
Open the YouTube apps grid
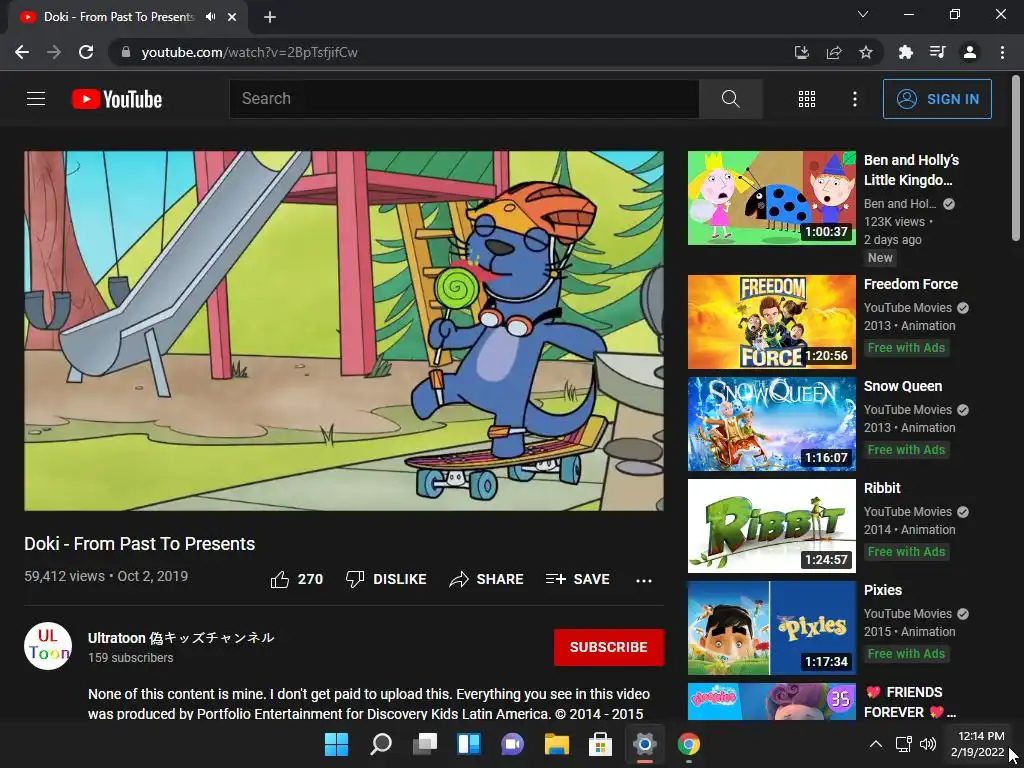coord(807,99)
